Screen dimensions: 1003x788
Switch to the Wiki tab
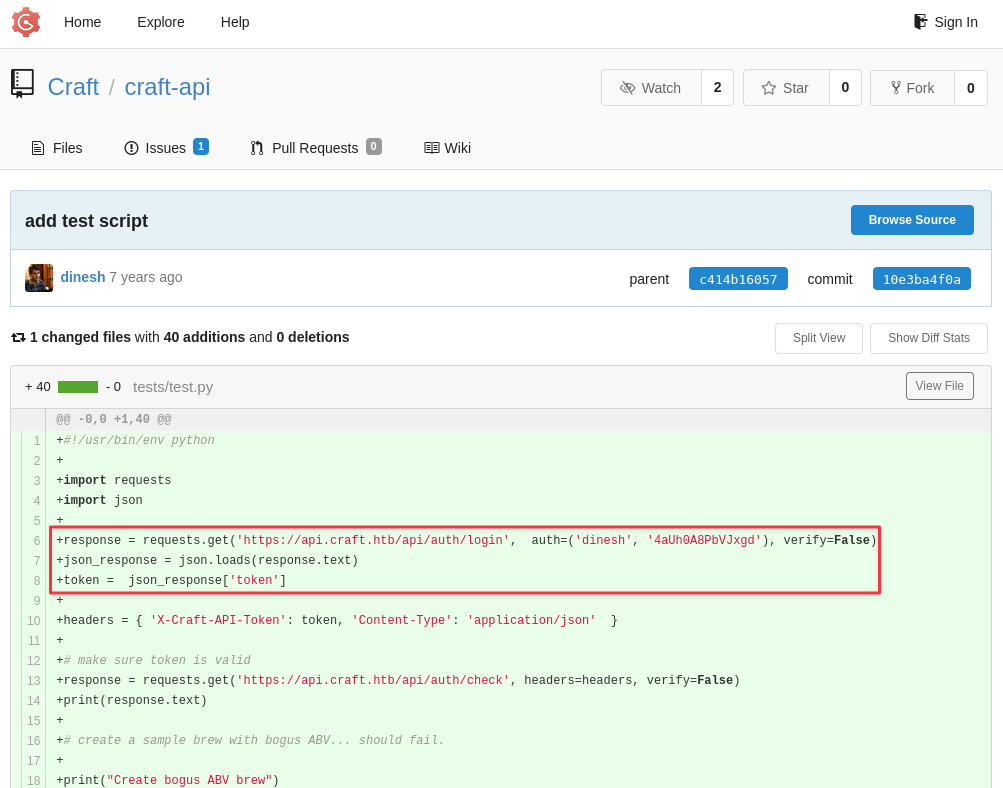(x=448, y=148)
